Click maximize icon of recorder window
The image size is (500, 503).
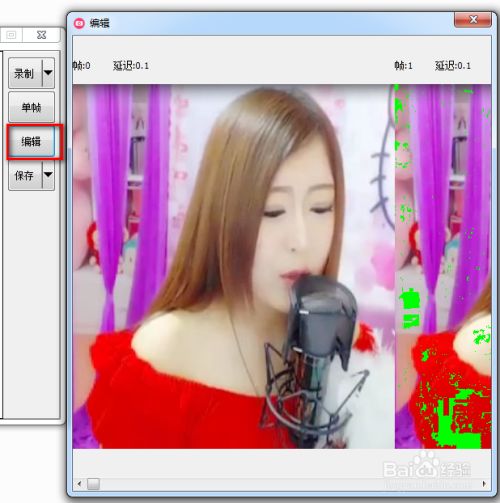tap(11, 35)
